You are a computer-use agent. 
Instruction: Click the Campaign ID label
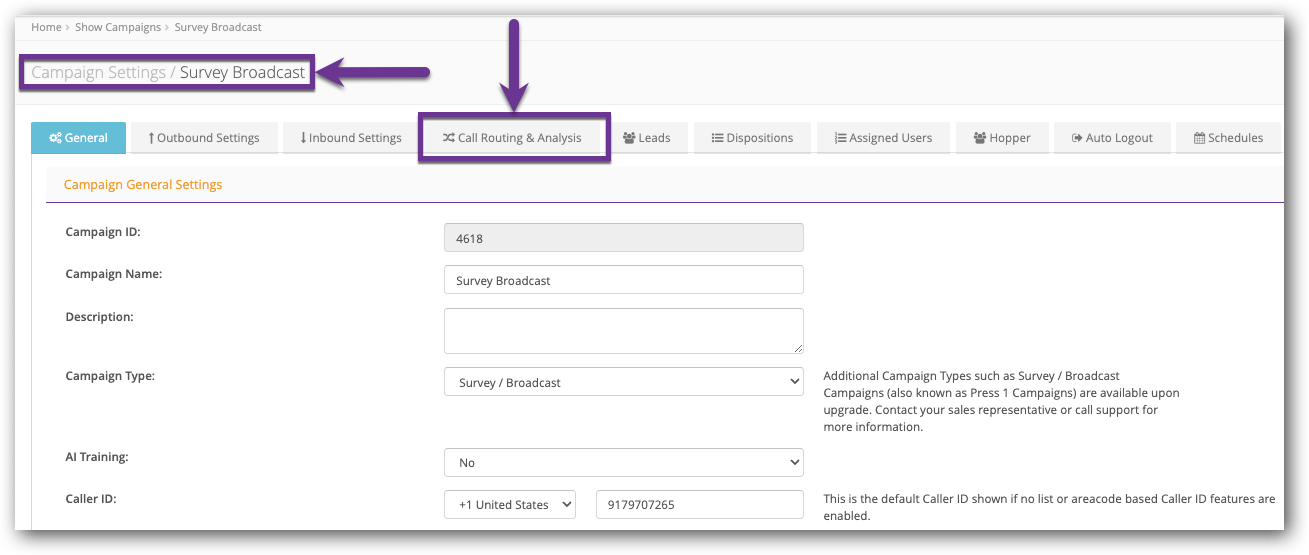(103, 231)
